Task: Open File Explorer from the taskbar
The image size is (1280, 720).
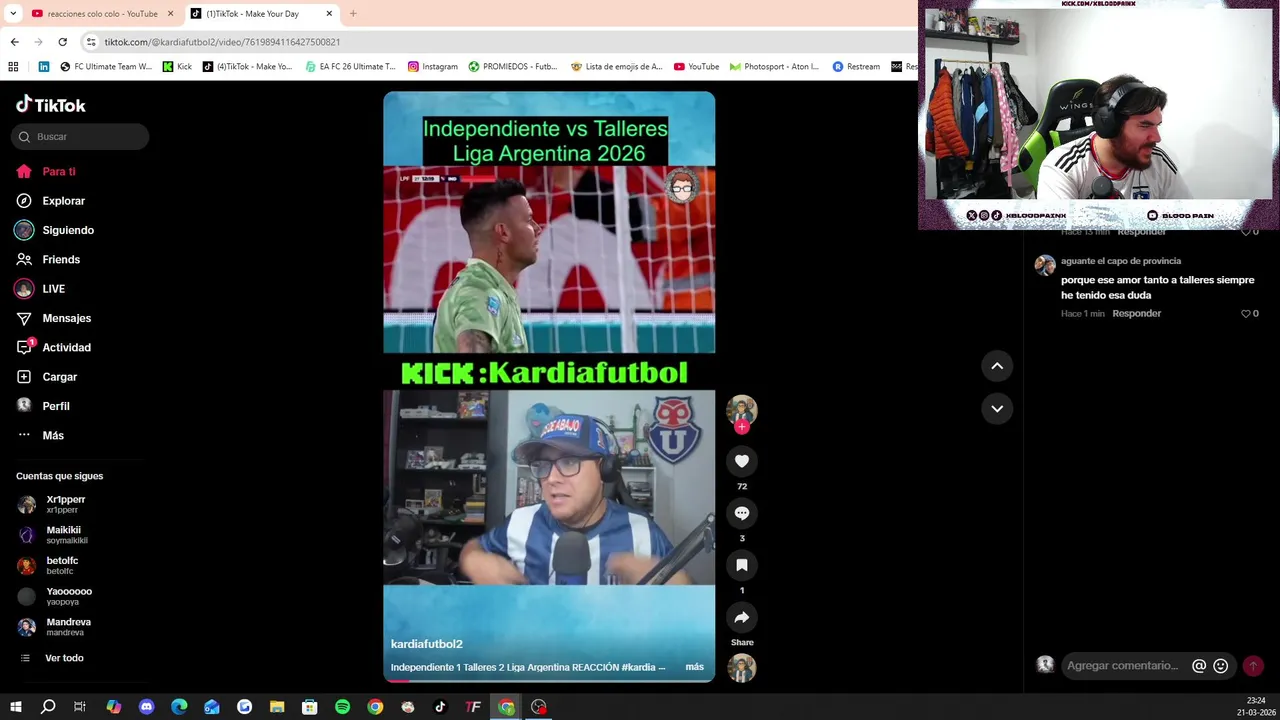Action: 277,707
